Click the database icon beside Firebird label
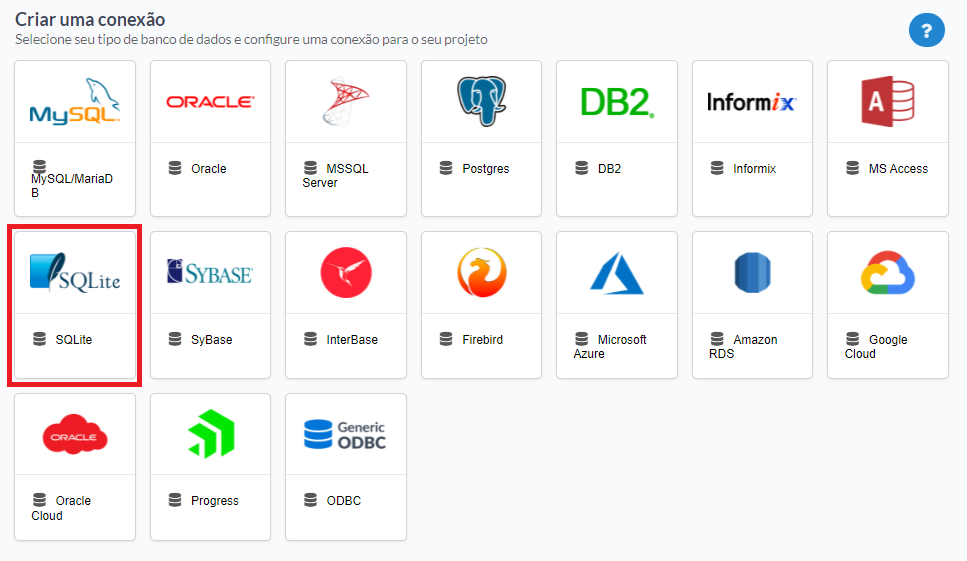 pyautogui.click(x=446, y=338)
